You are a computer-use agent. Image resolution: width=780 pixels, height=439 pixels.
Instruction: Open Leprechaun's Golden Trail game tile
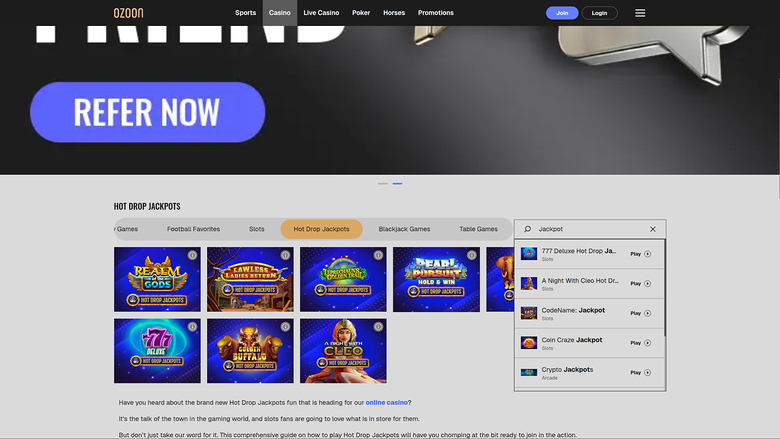(x=343, y=279)
